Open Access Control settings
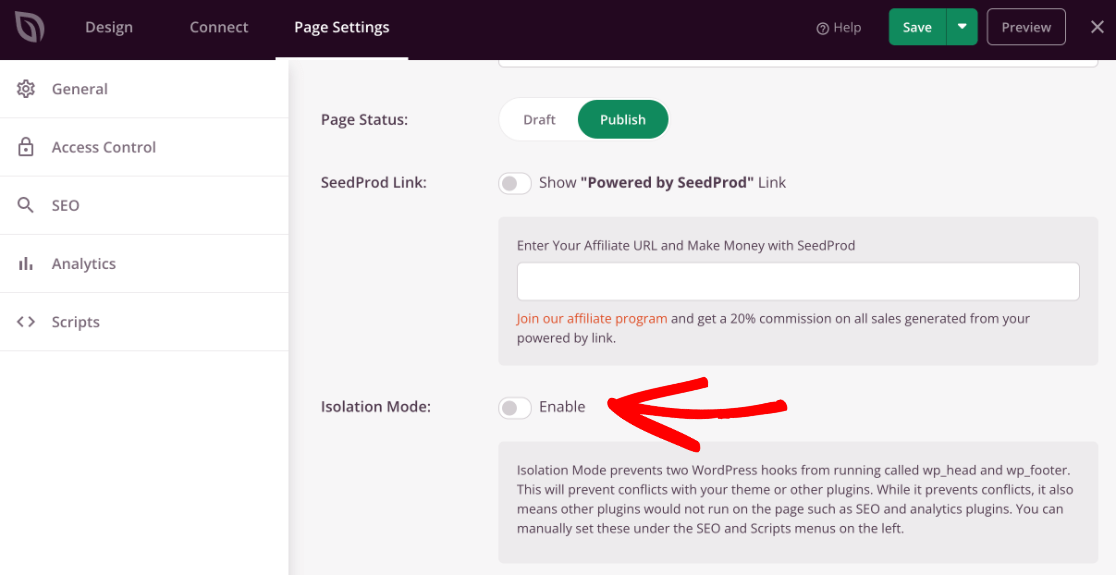 pyautogui.click(x=144, y=147)
